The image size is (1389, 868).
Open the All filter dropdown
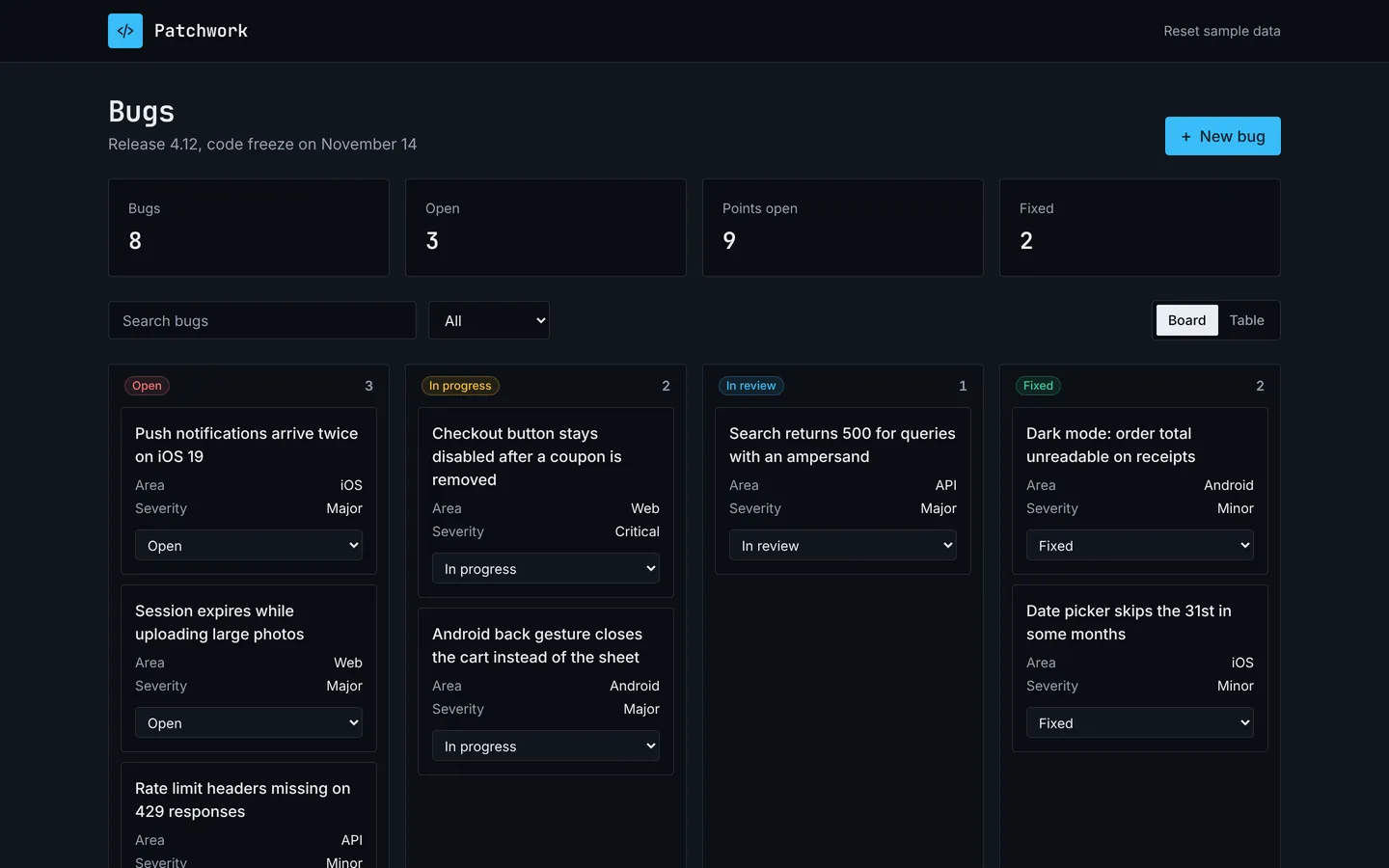click(x=489, y=320)
